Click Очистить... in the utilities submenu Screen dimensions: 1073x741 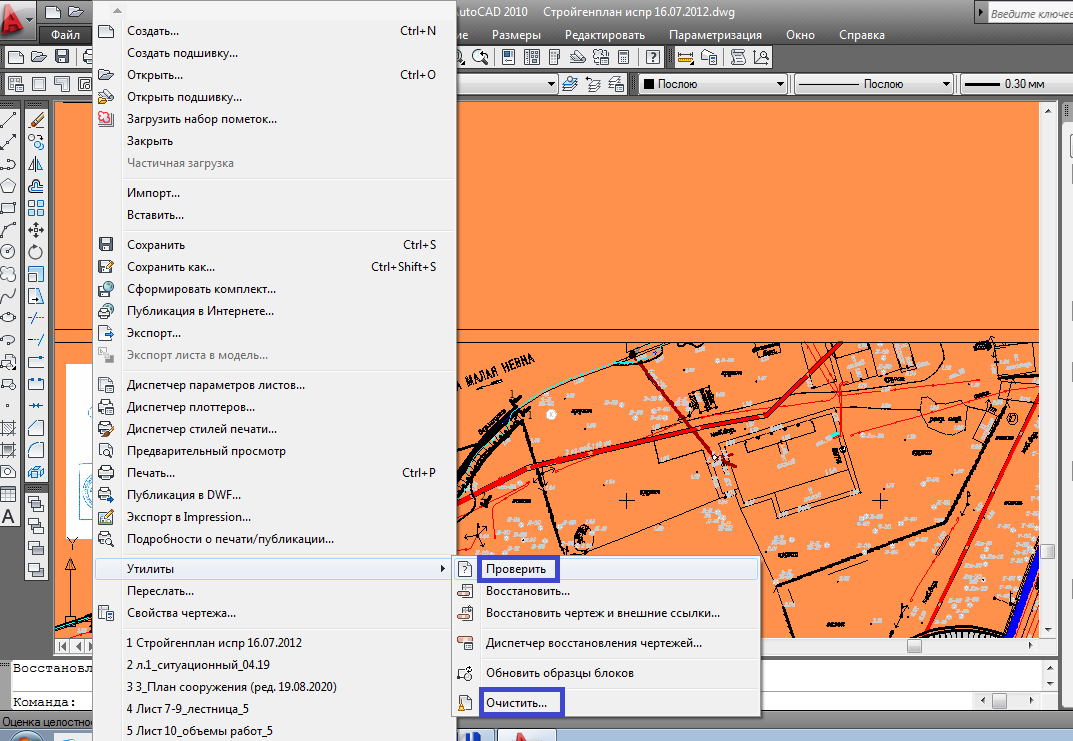coord(516,703)
